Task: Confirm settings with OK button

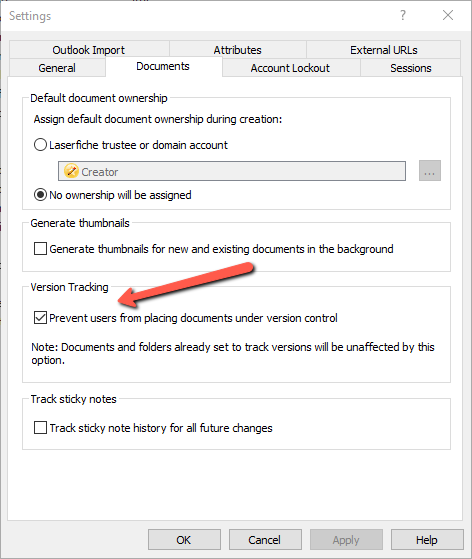Action: point(184,540)
